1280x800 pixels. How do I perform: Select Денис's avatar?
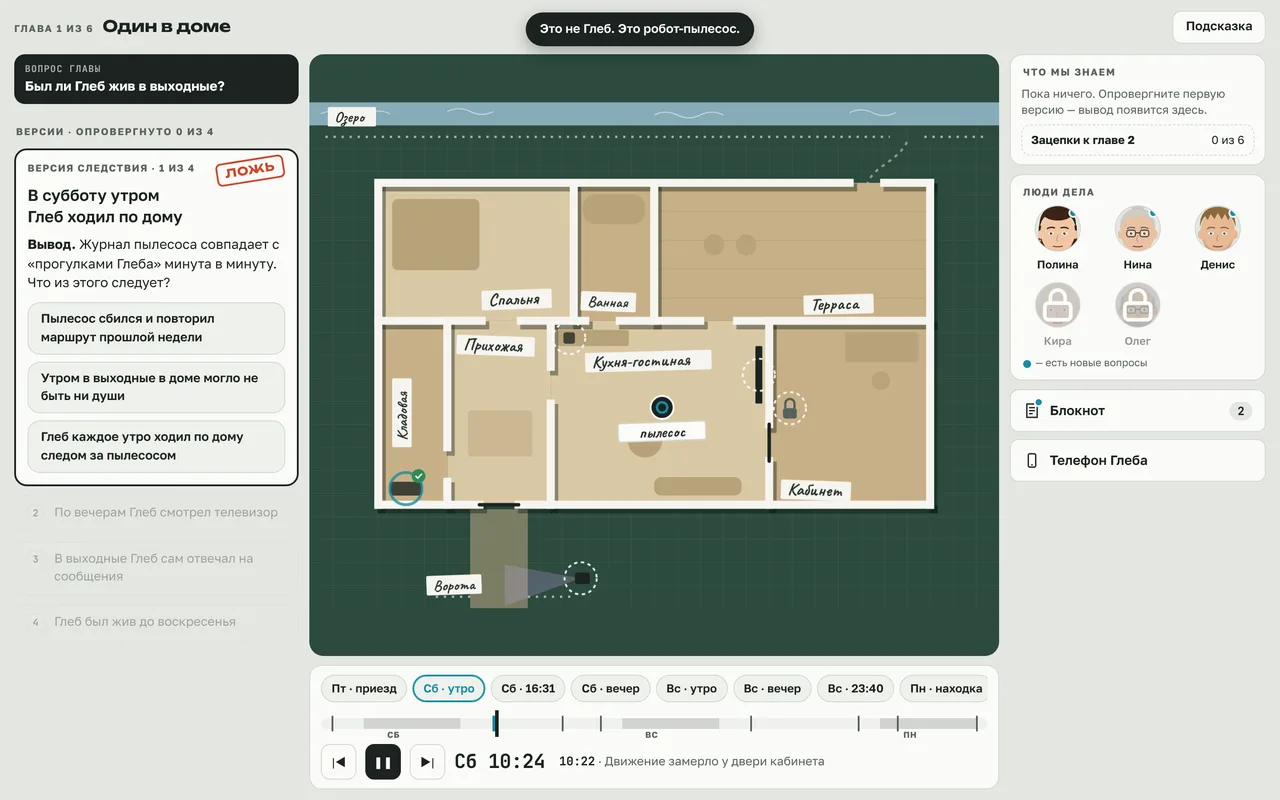pos(1217,229)
